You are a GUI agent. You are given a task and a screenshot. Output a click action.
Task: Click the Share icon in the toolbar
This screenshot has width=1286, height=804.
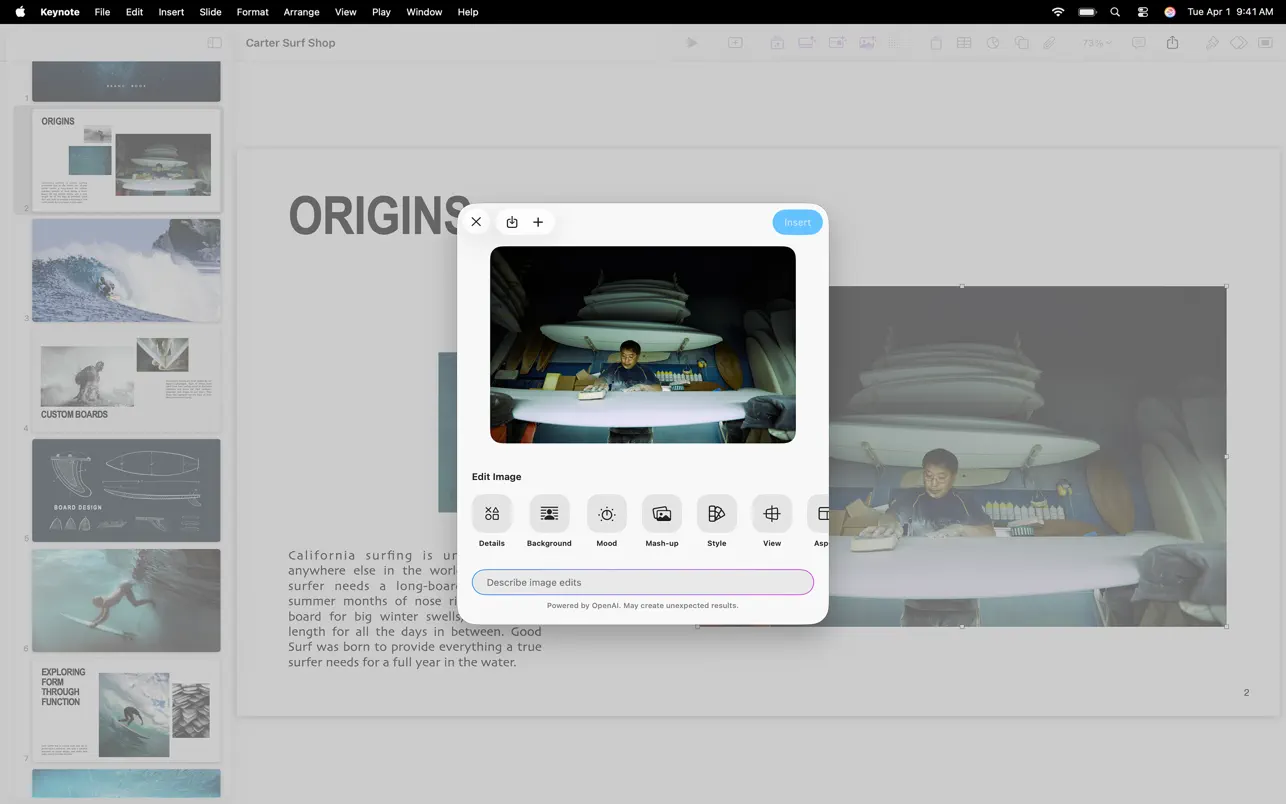[x=1172, y=43]
